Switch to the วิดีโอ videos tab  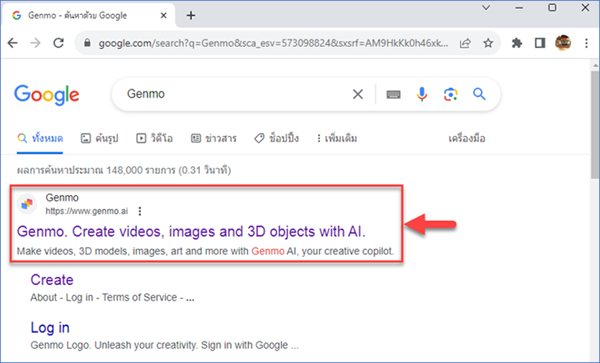click(155, 138)
